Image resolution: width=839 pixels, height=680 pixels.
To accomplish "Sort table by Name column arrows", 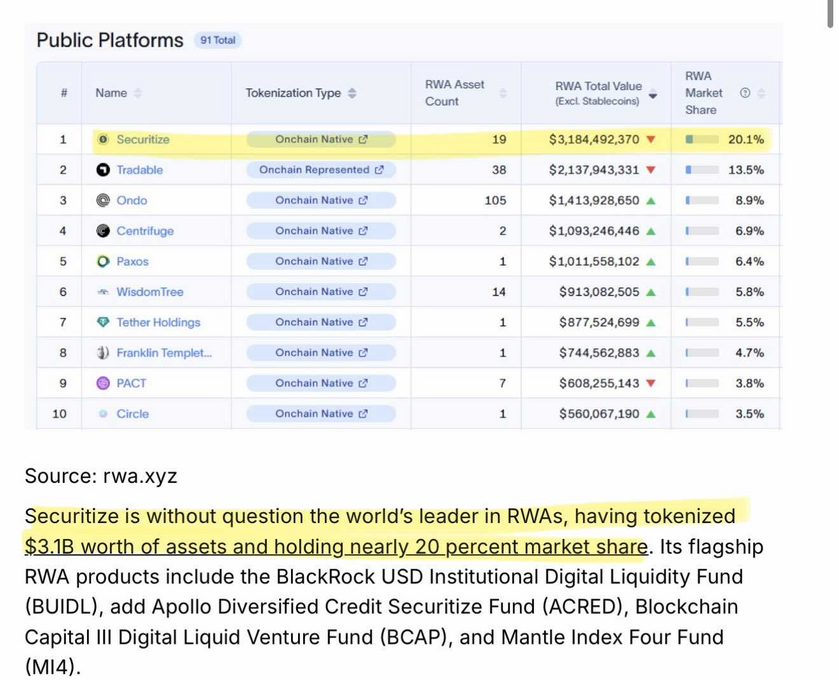I will click(138, 93).
